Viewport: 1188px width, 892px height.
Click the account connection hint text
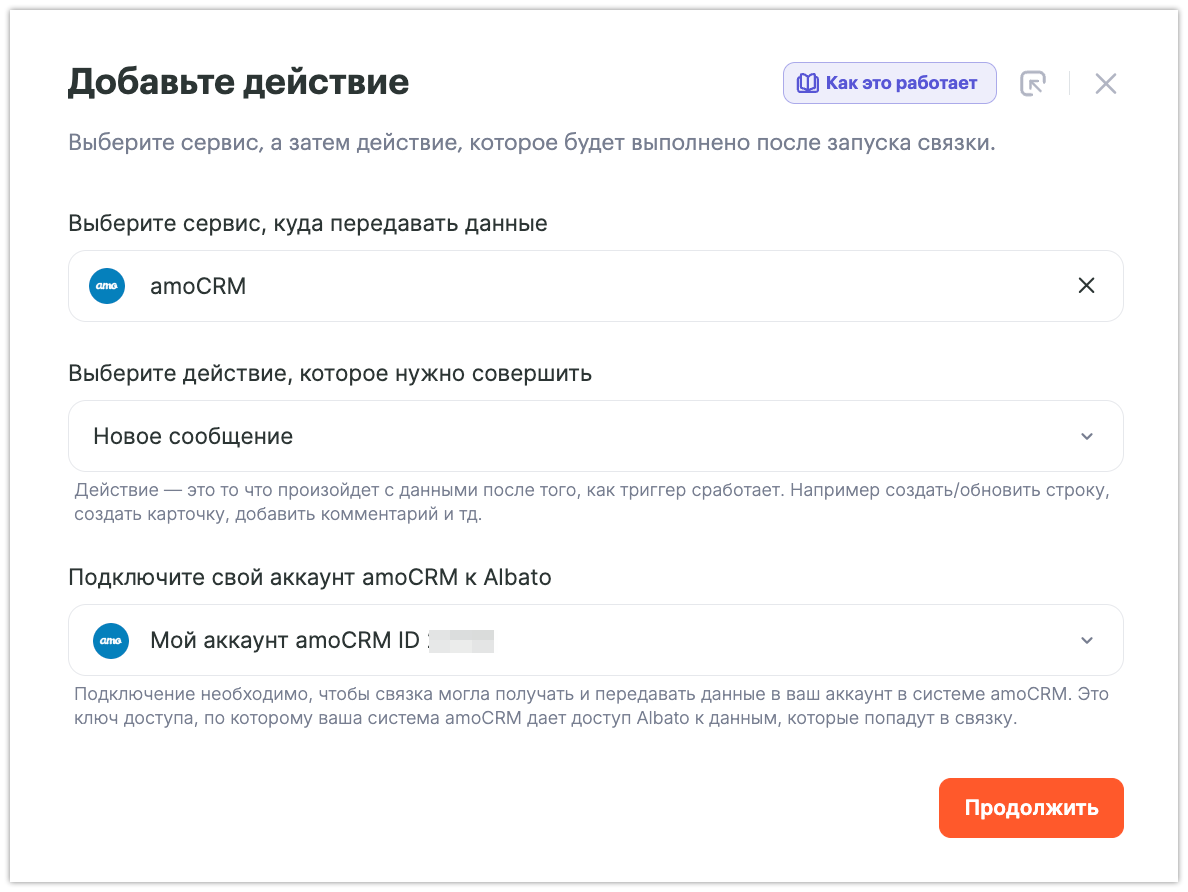[592, 706]
